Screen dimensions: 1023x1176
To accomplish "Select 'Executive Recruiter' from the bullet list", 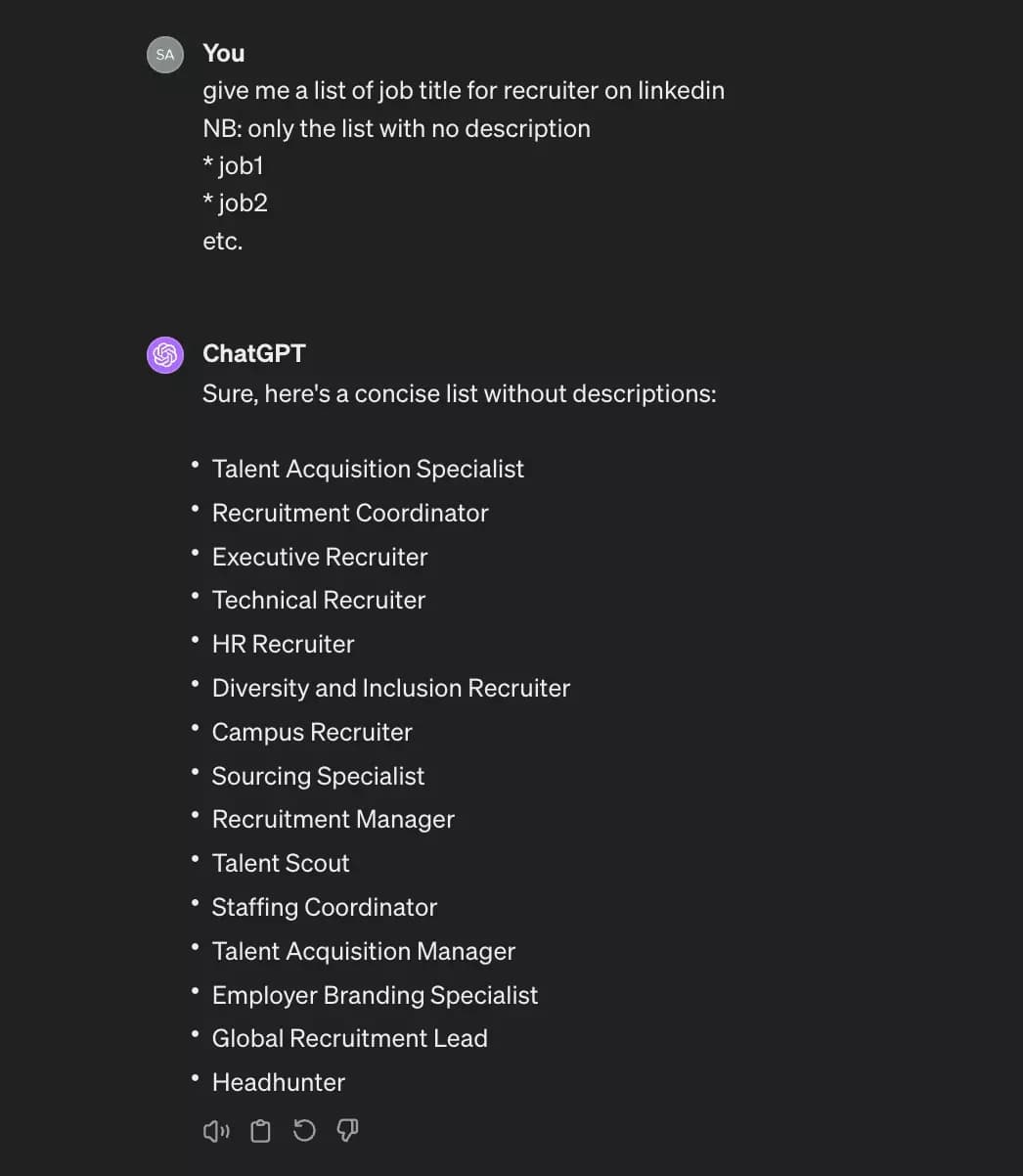I will click(x=320, y=557).
